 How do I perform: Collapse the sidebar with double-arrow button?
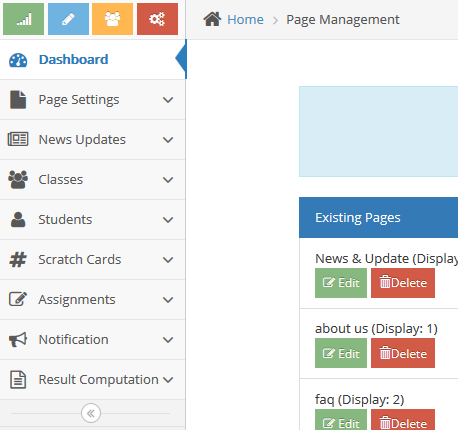tap(91, 413)
